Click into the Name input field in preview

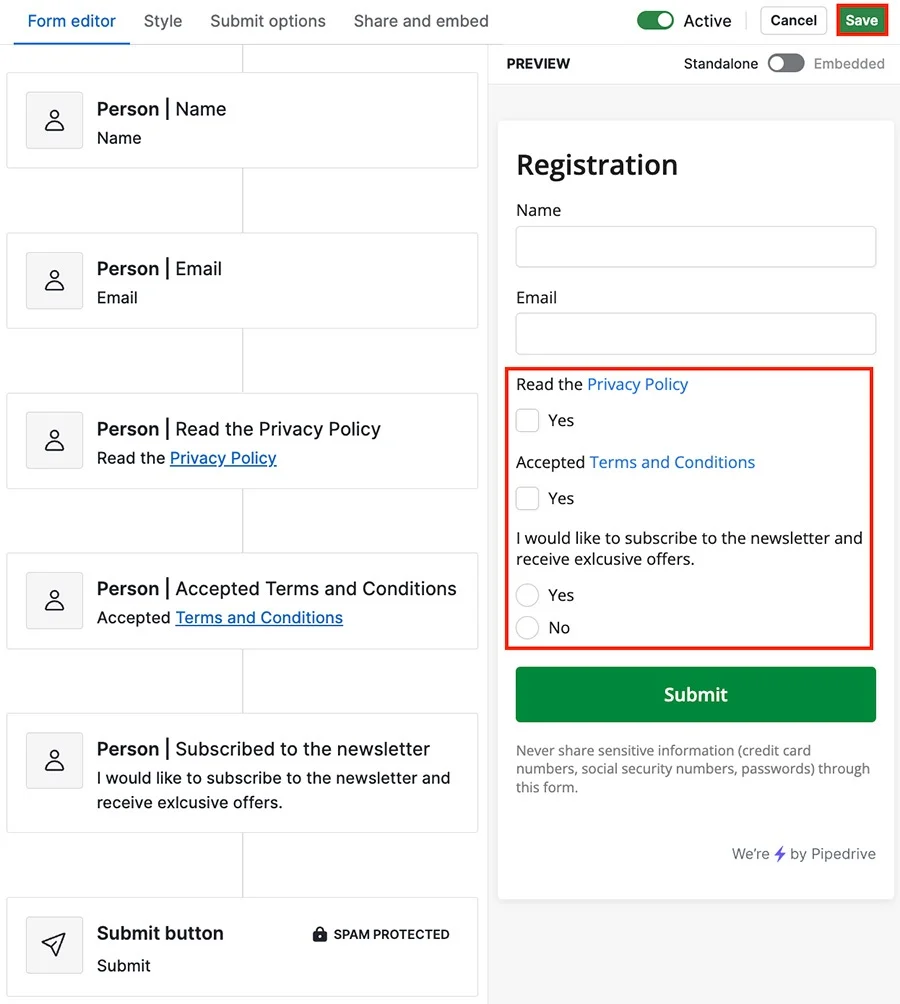(x=696, y=247)
